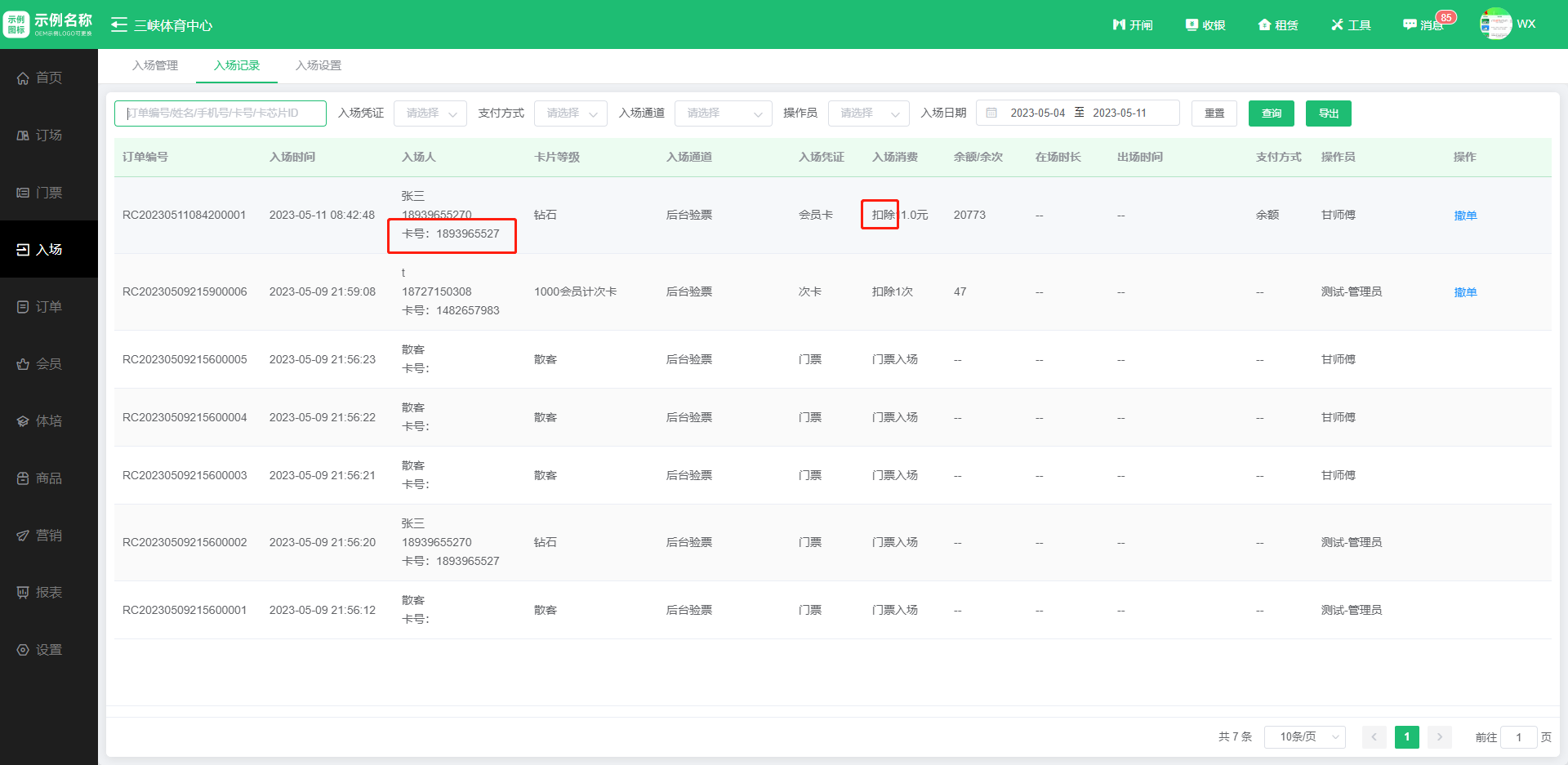1568x765 pixels.
Task: Click the WX user avatar
Action: [x=1495, y=24]
